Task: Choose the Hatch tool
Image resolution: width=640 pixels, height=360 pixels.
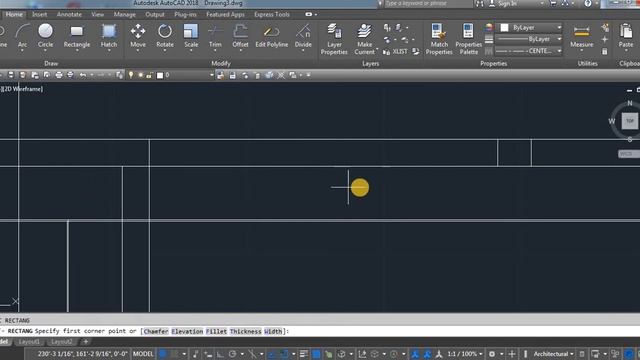Action: 109,37
